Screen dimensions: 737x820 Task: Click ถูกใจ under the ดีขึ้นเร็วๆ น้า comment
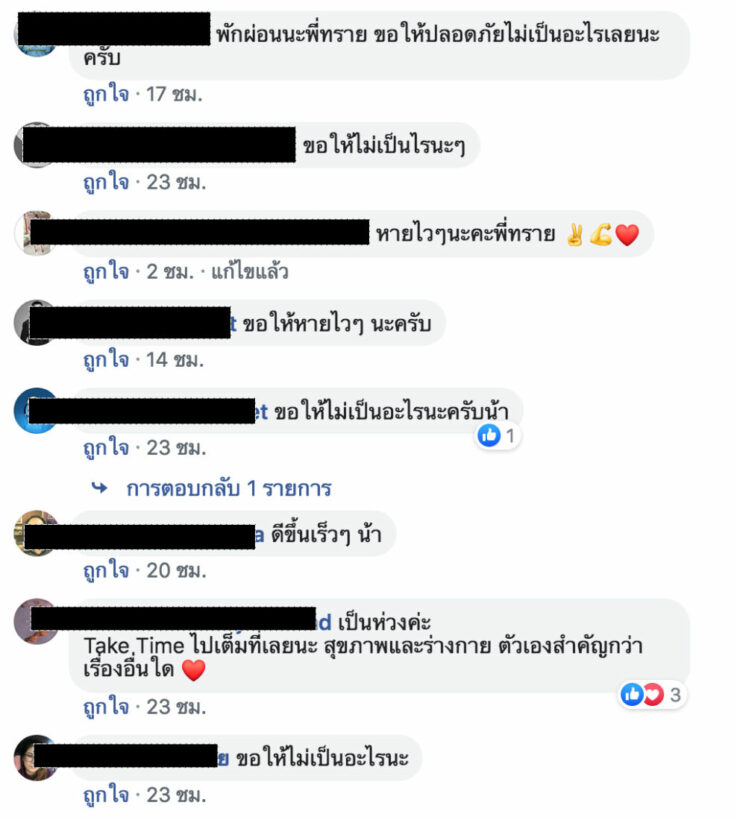(x=106, y=570)
